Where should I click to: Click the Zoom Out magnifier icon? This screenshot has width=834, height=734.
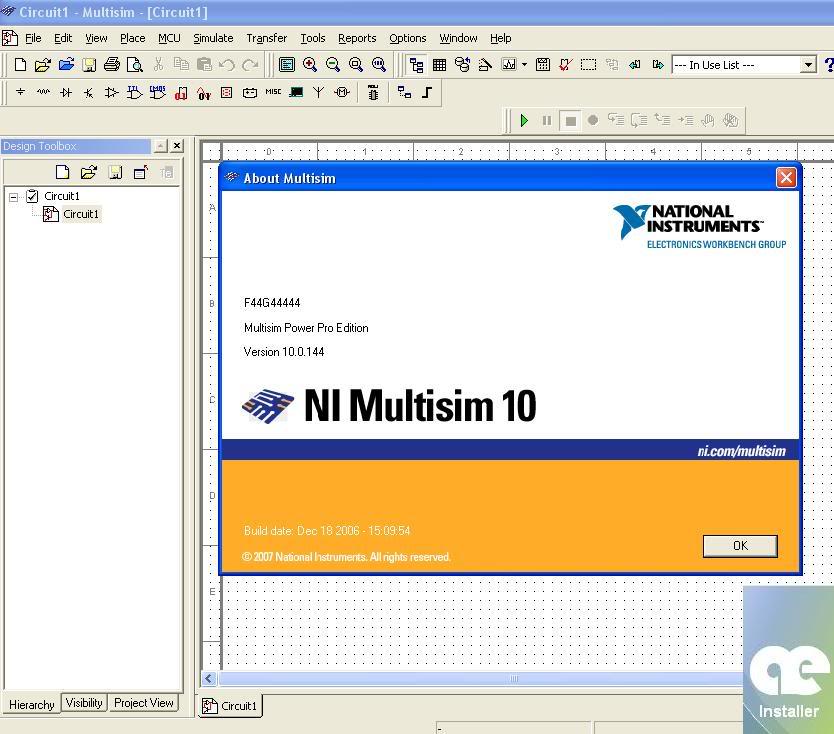tap(333, 65)
